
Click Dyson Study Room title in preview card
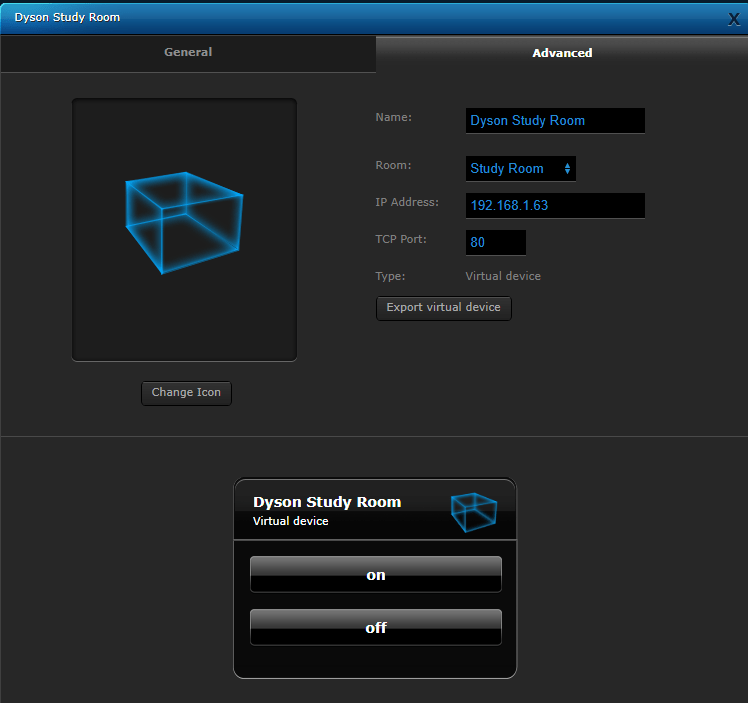(327, 502)
